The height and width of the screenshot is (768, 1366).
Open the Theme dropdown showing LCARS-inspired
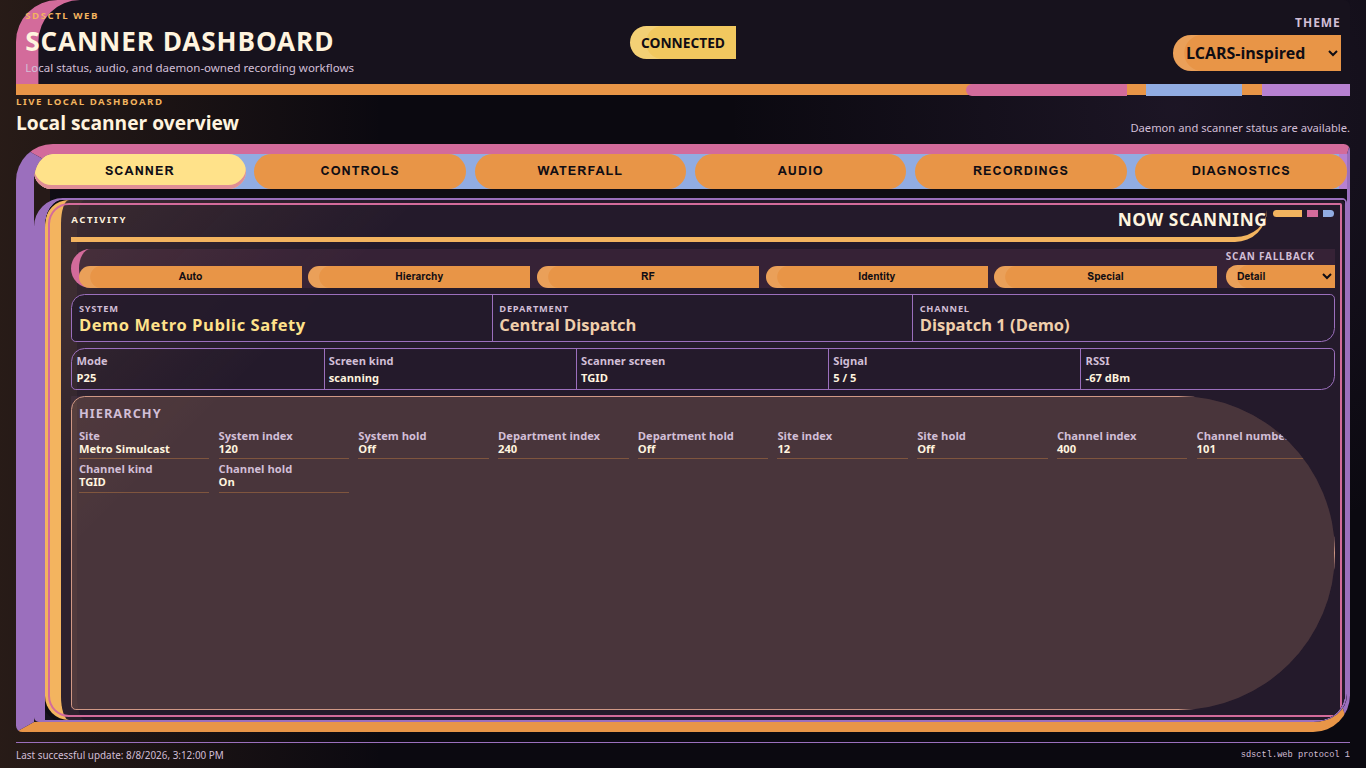(x=1257, y=53)
